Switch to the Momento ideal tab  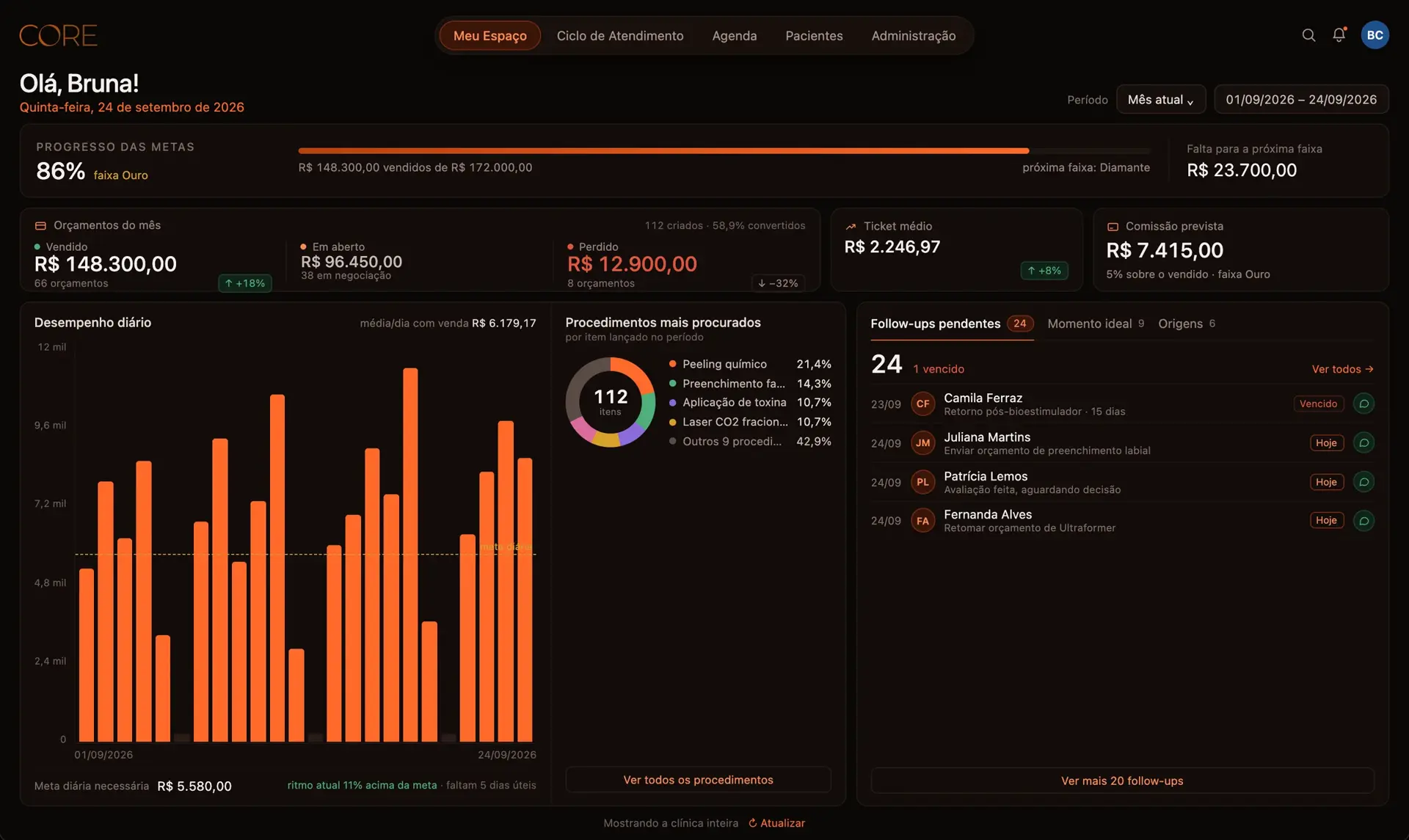(1096, 324)
